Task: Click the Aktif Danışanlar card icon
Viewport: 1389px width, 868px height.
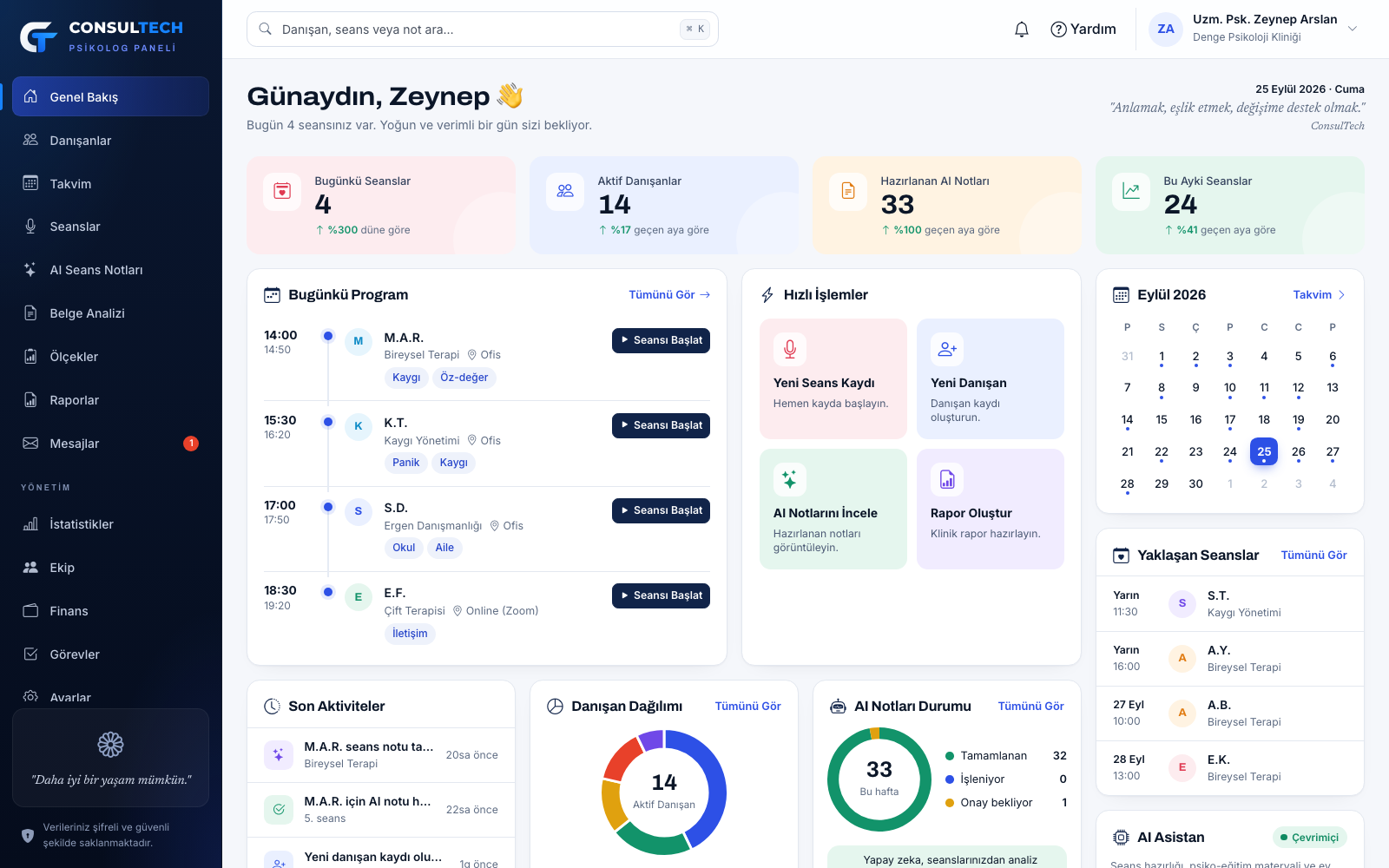Action: click(x=565, y=191)
